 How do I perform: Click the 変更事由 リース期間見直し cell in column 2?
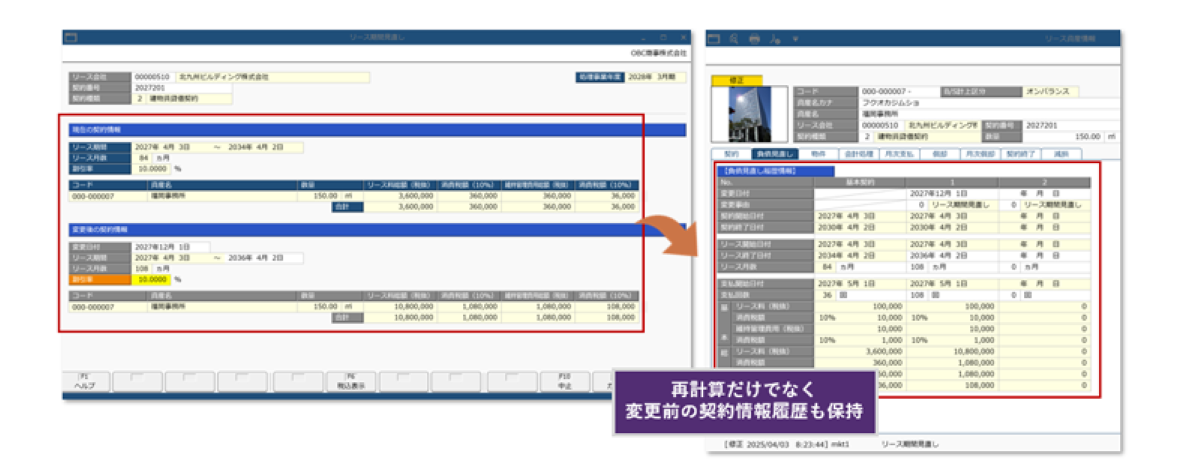pyautogui.click(x=1053, y=204)
